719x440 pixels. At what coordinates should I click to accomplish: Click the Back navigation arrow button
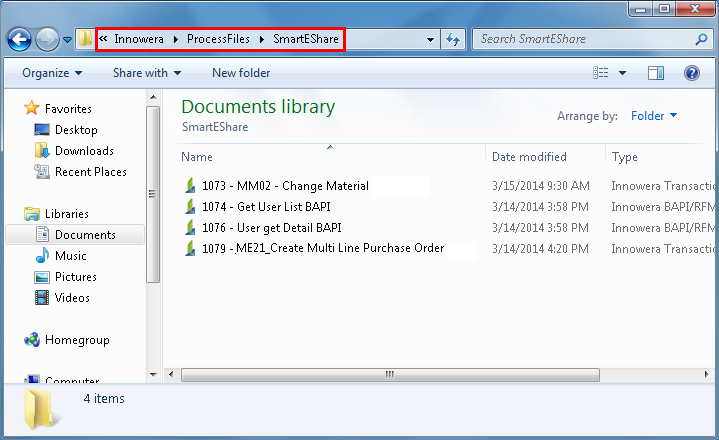pyautogui.click(x=20, y=40)
